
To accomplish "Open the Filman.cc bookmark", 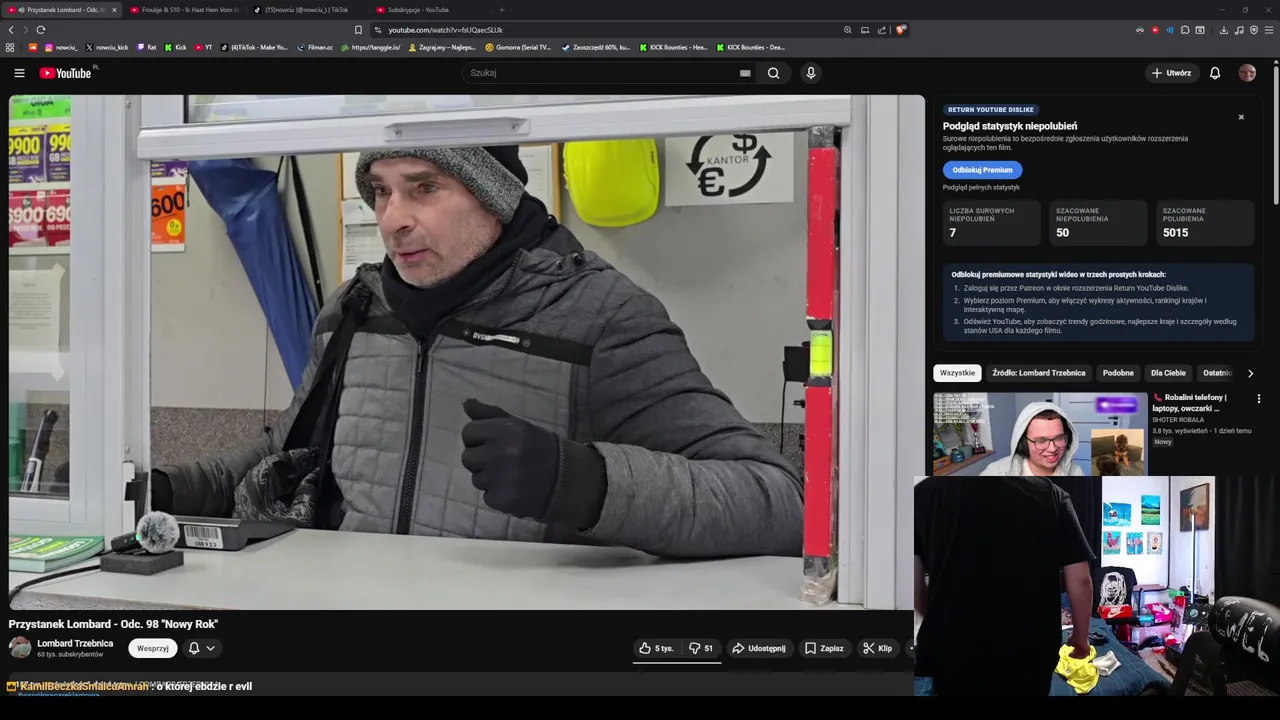I will tap(315, 47).
